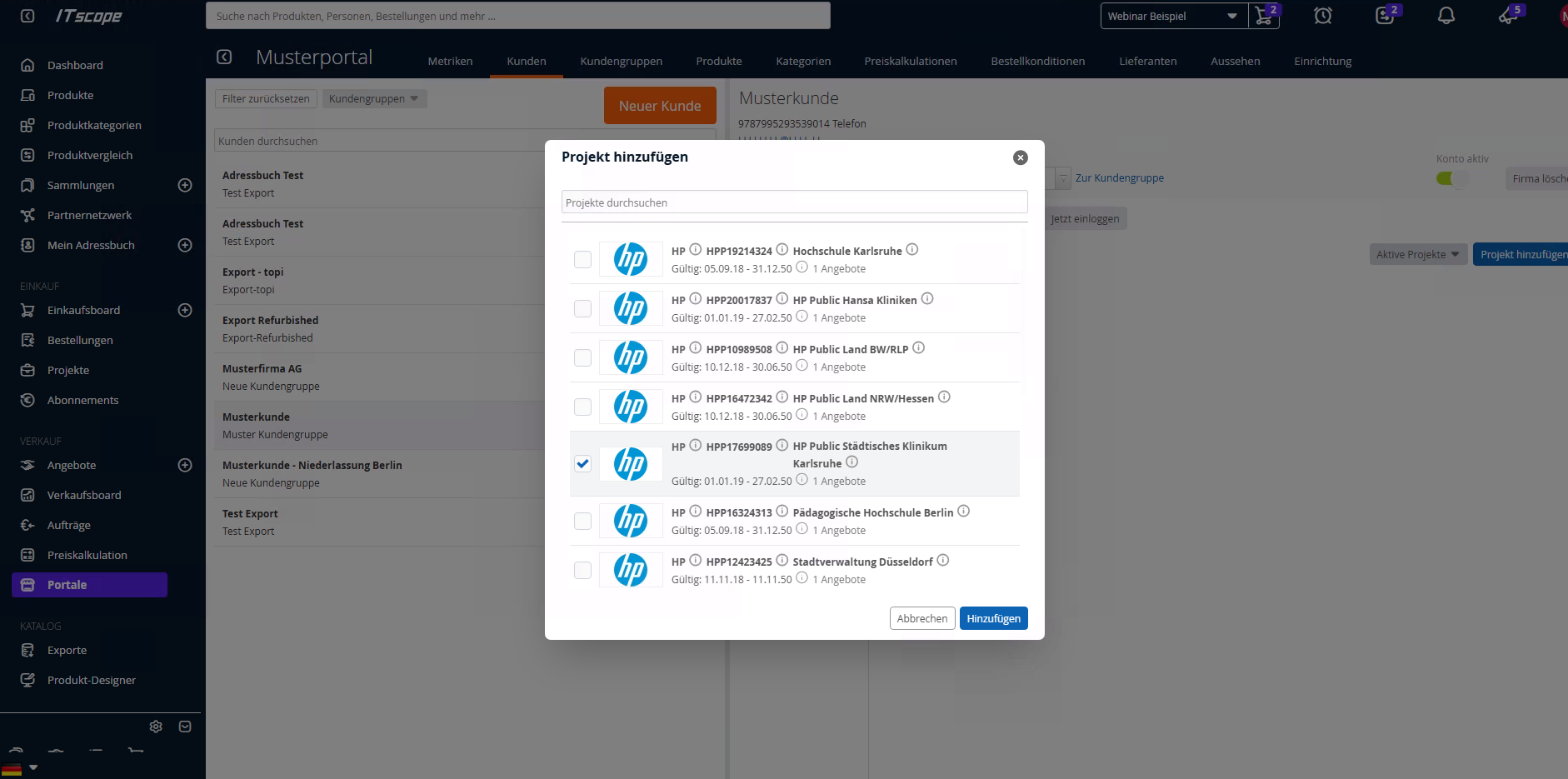Click the notification bell icon
The height and width of the screenshot is (779, 1568).
tap(1446, 16)
